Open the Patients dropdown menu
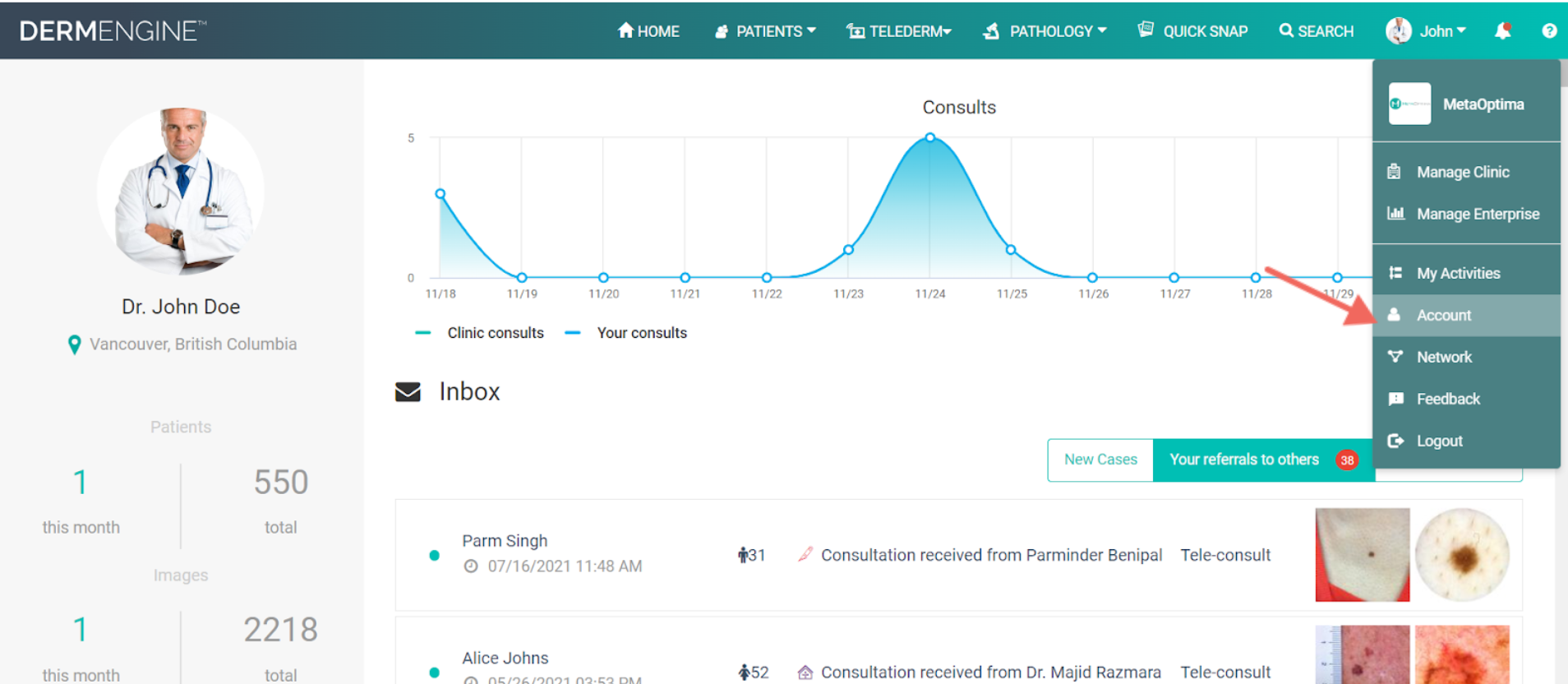The width and height of the screenshot is (1568, 684). coord(765,31)
